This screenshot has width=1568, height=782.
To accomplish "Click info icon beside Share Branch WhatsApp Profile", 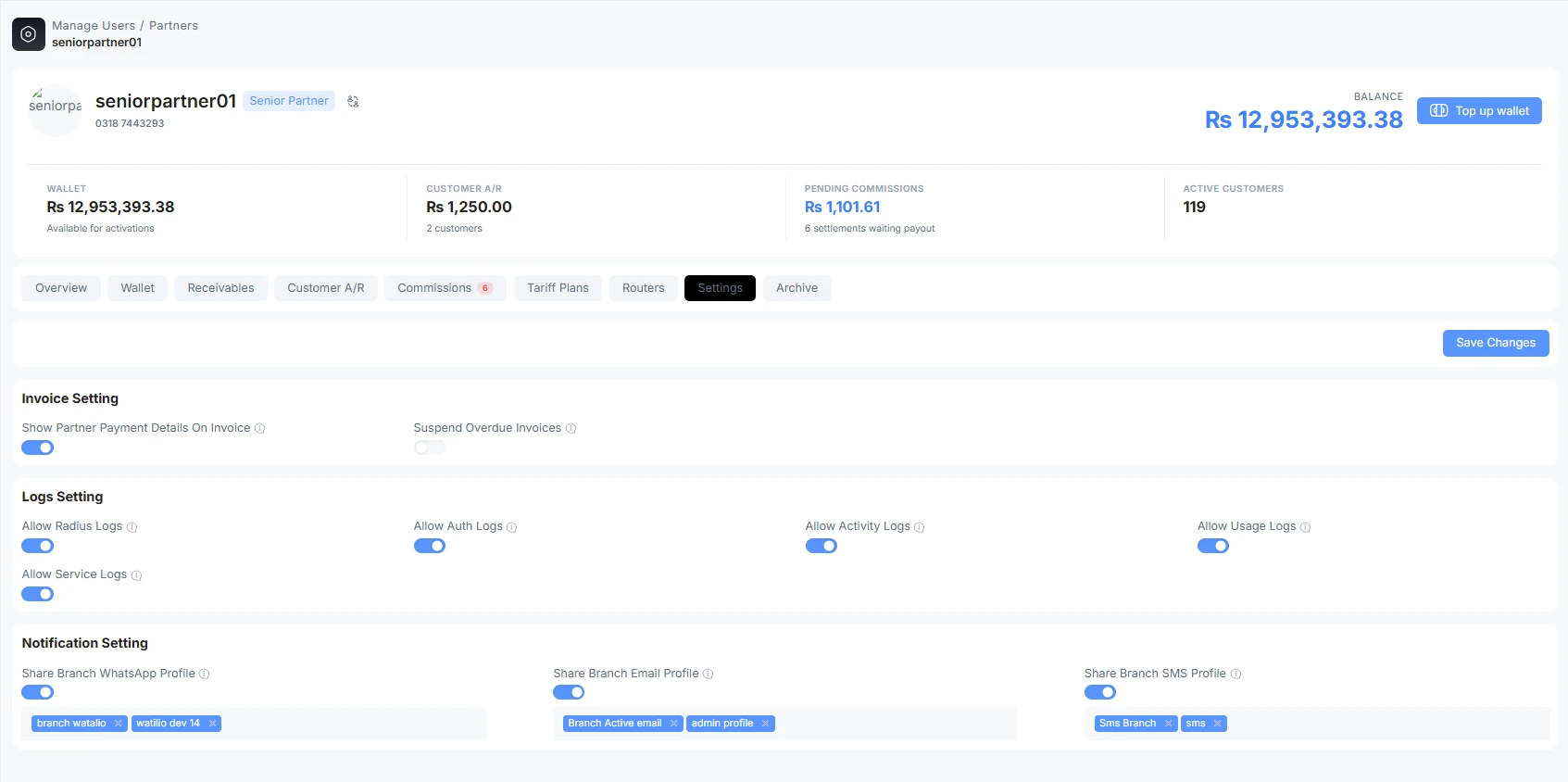I will [205, 674].
